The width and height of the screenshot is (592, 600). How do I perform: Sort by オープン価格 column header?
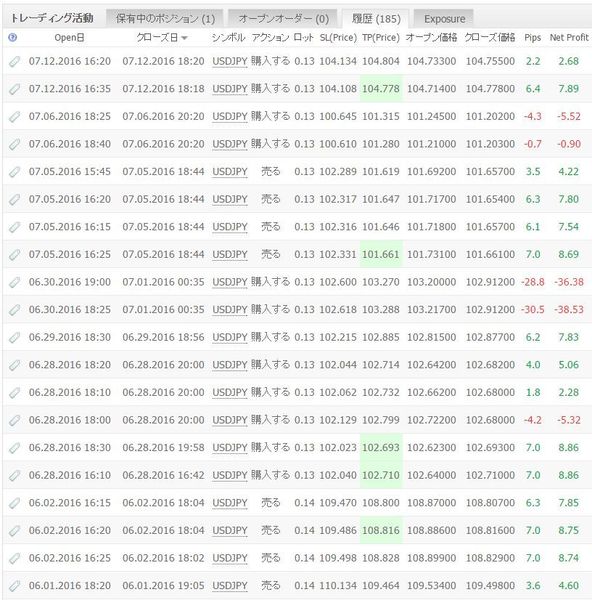pyautogui.click(x=431, y=38)
